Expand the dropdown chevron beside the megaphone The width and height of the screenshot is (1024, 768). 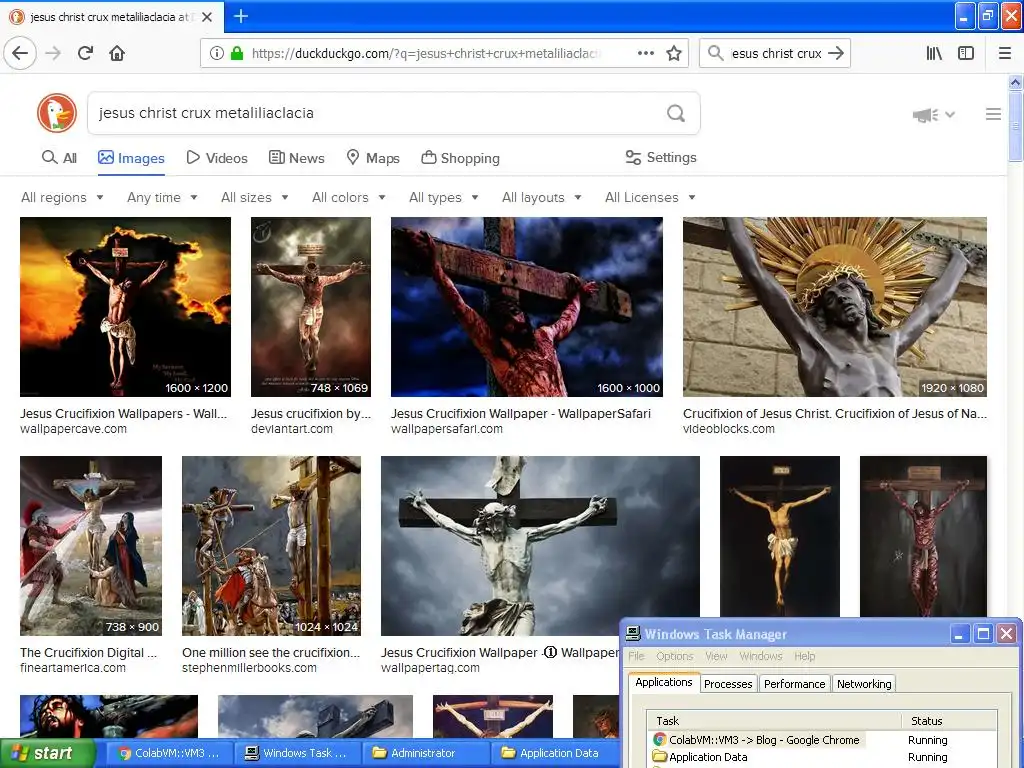point(950,115)
